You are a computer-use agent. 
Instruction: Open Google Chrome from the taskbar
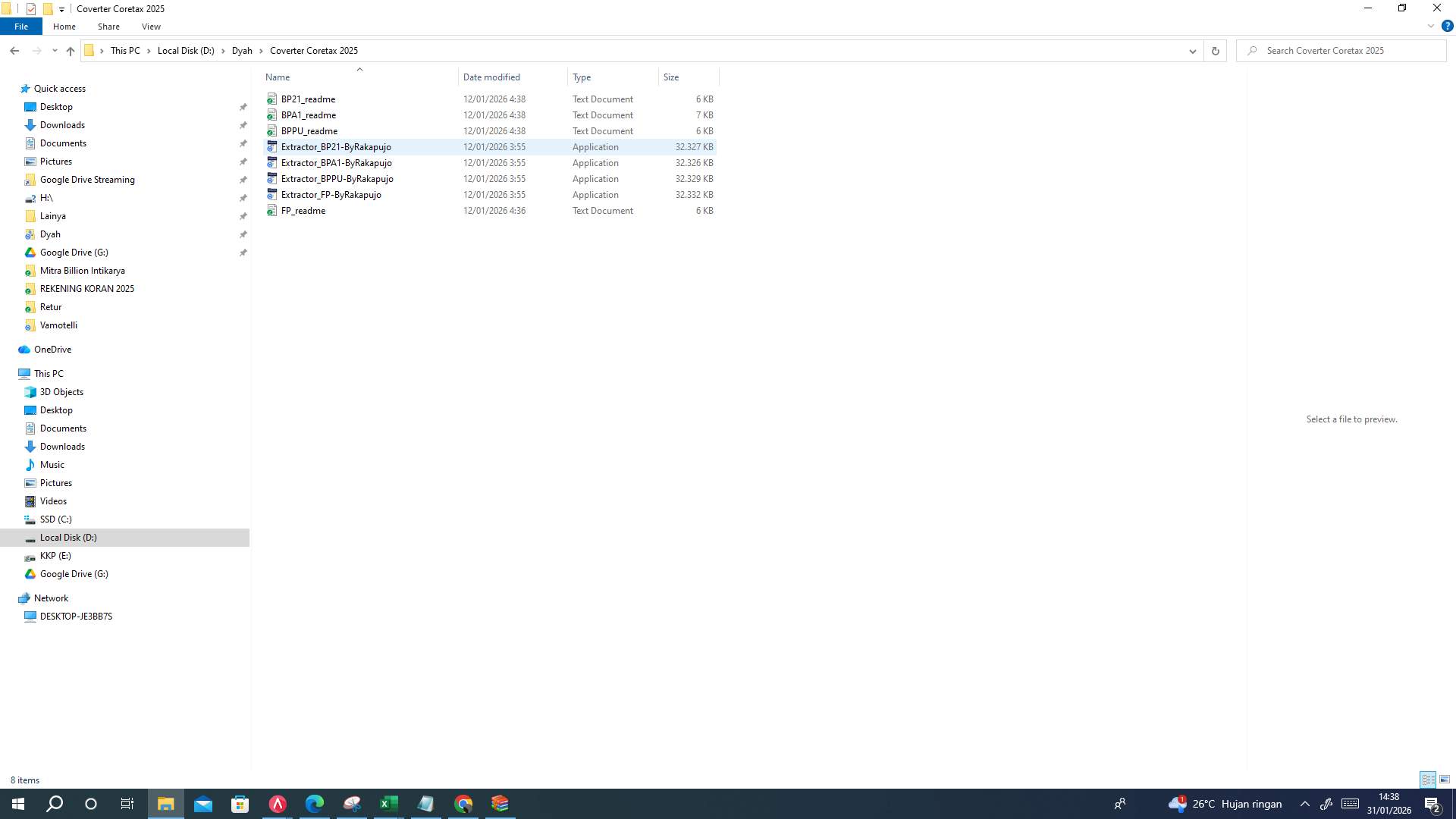(463, 804)
